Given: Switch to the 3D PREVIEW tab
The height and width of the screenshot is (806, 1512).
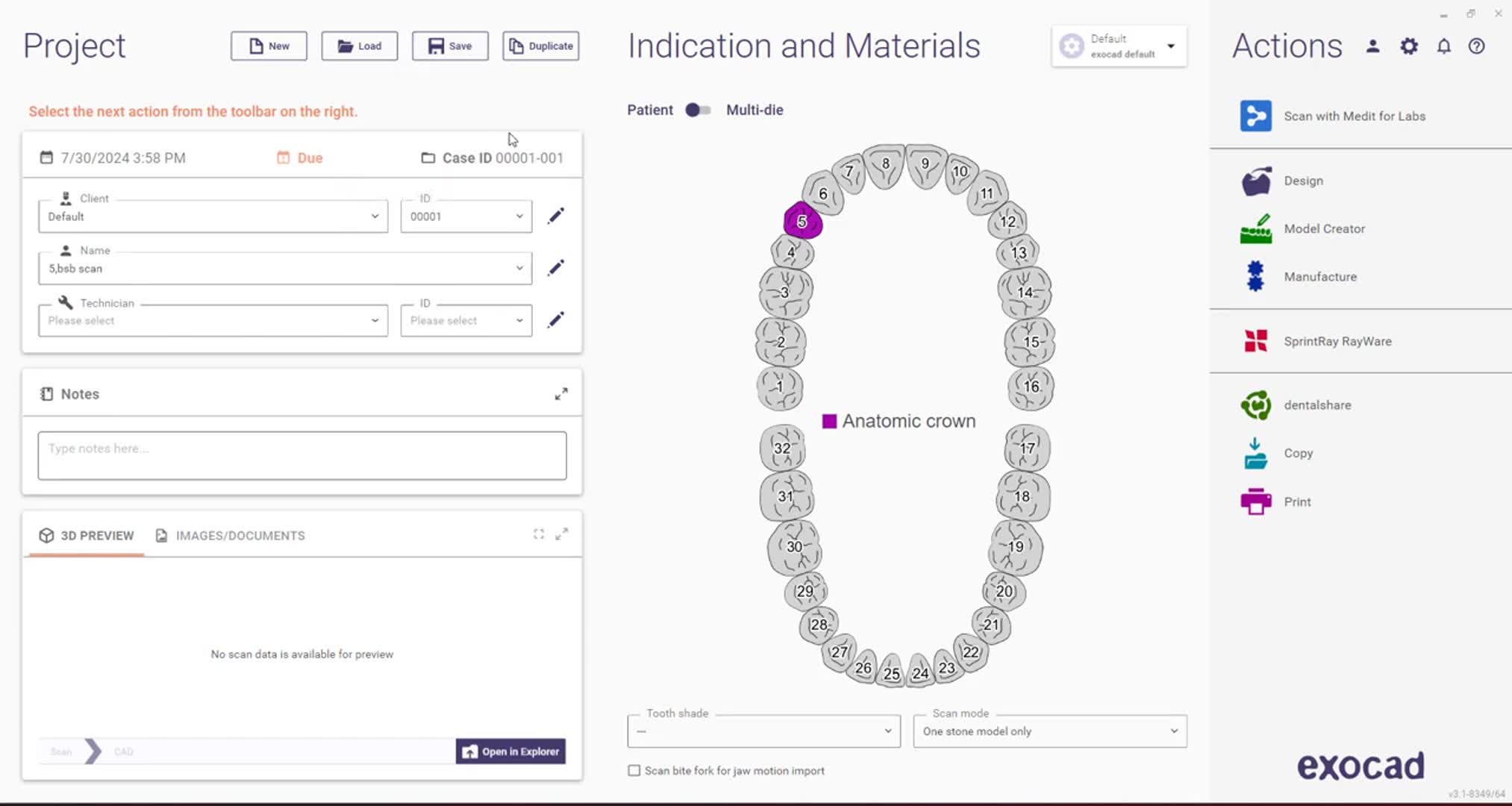Looking at the screenshot, I should tap(87, 535).
